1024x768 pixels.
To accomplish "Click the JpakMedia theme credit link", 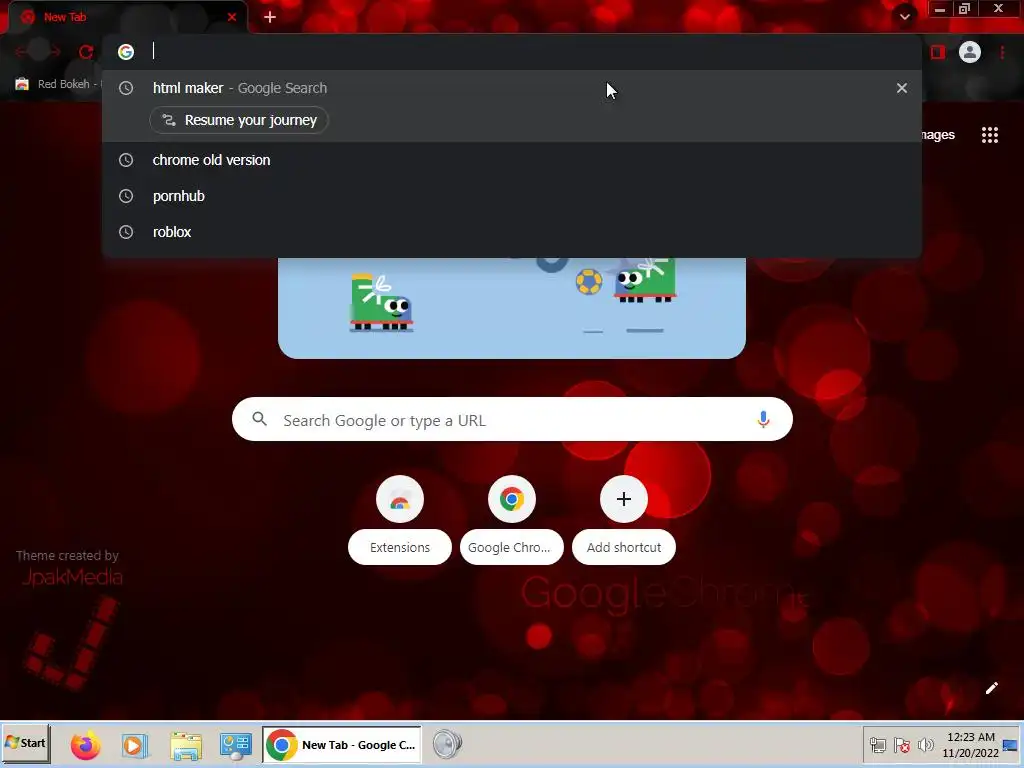I will click(x=72, y=577).
